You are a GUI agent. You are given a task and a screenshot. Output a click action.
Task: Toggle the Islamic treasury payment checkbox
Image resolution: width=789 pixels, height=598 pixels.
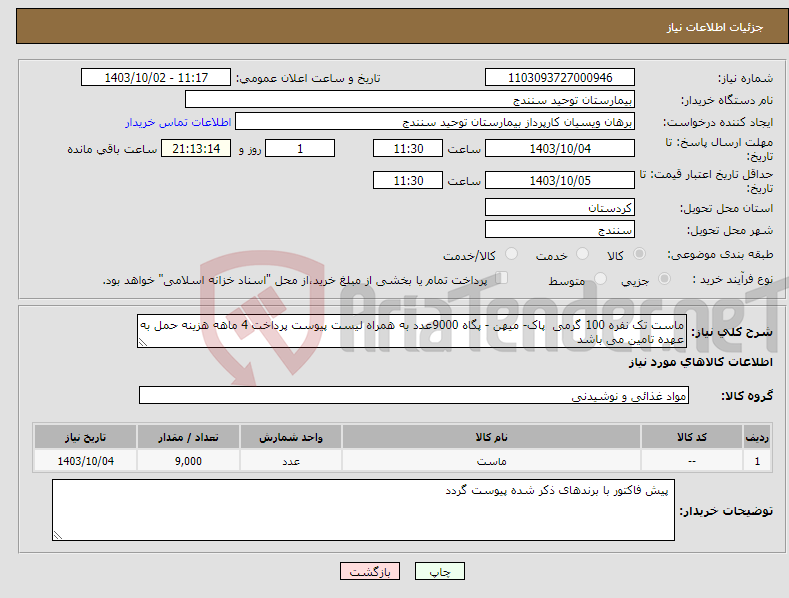coord(501,278)
